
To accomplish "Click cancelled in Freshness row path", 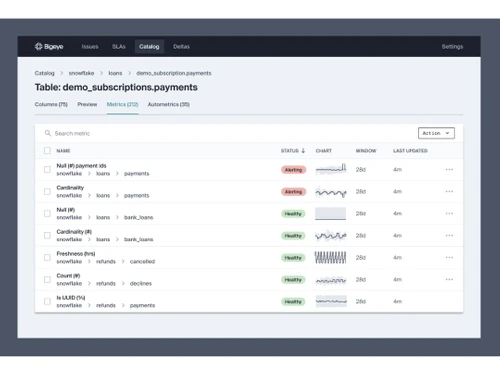I will [x=142, y=261].
